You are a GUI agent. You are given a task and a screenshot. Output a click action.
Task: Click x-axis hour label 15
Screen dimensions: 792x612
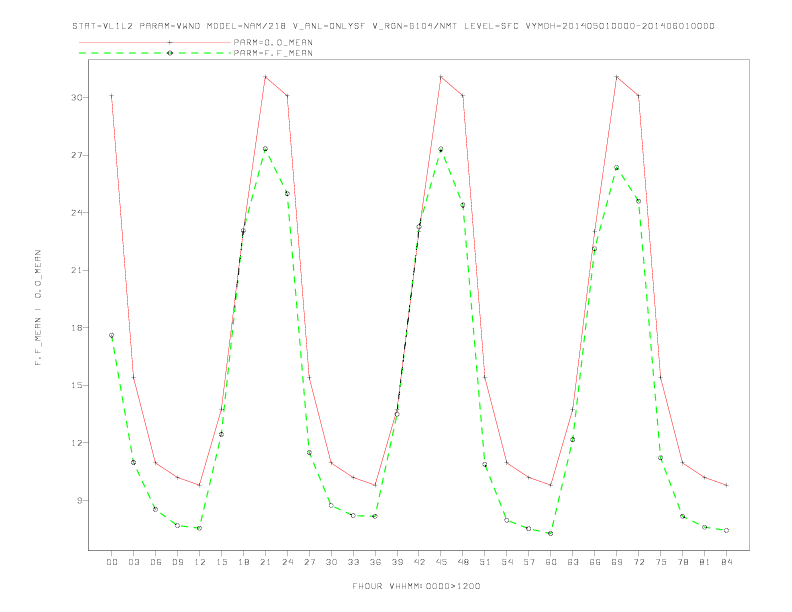pos(221,562)
